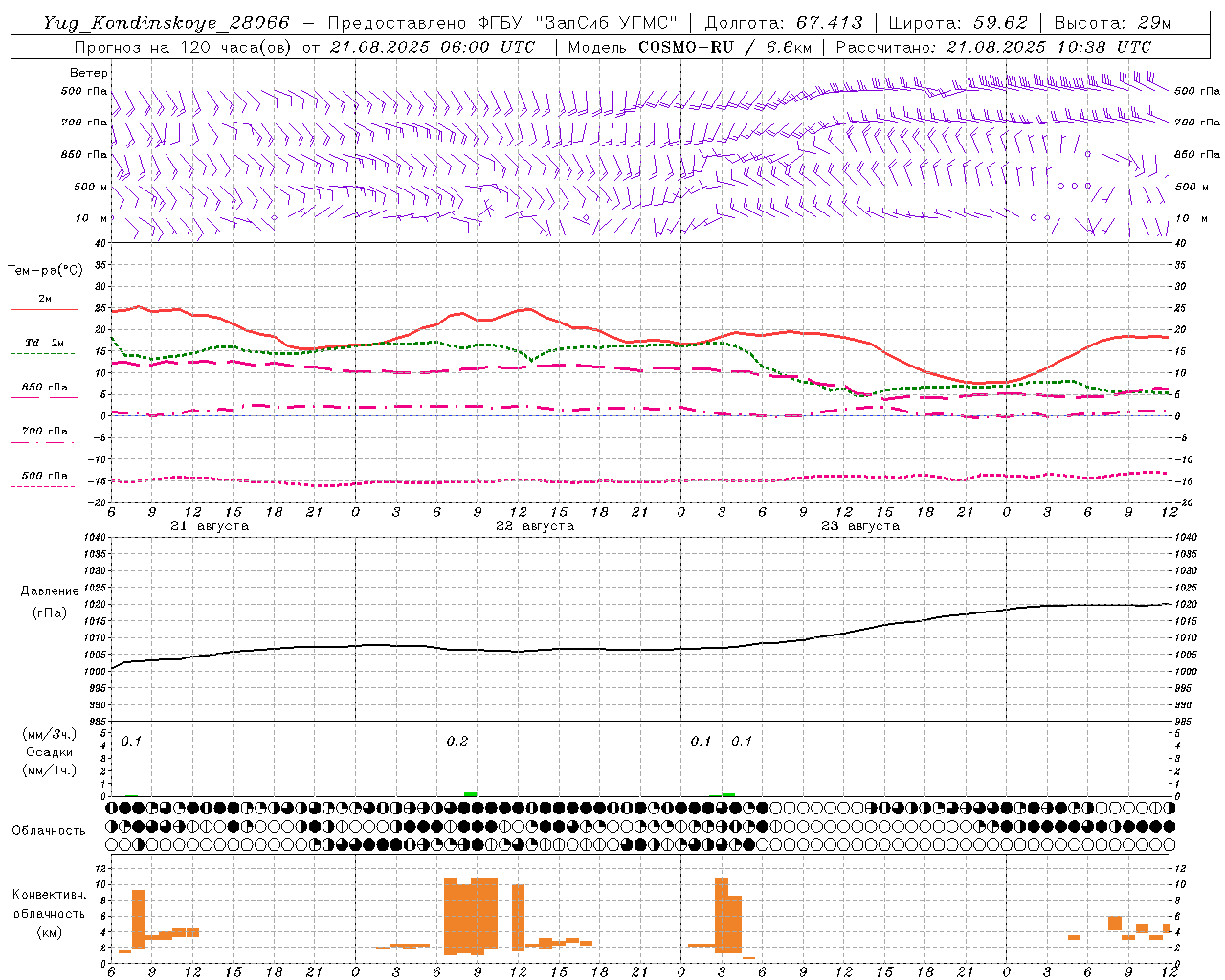
Task: Click the Давление pressure panel label
Action: click(50, 591)
